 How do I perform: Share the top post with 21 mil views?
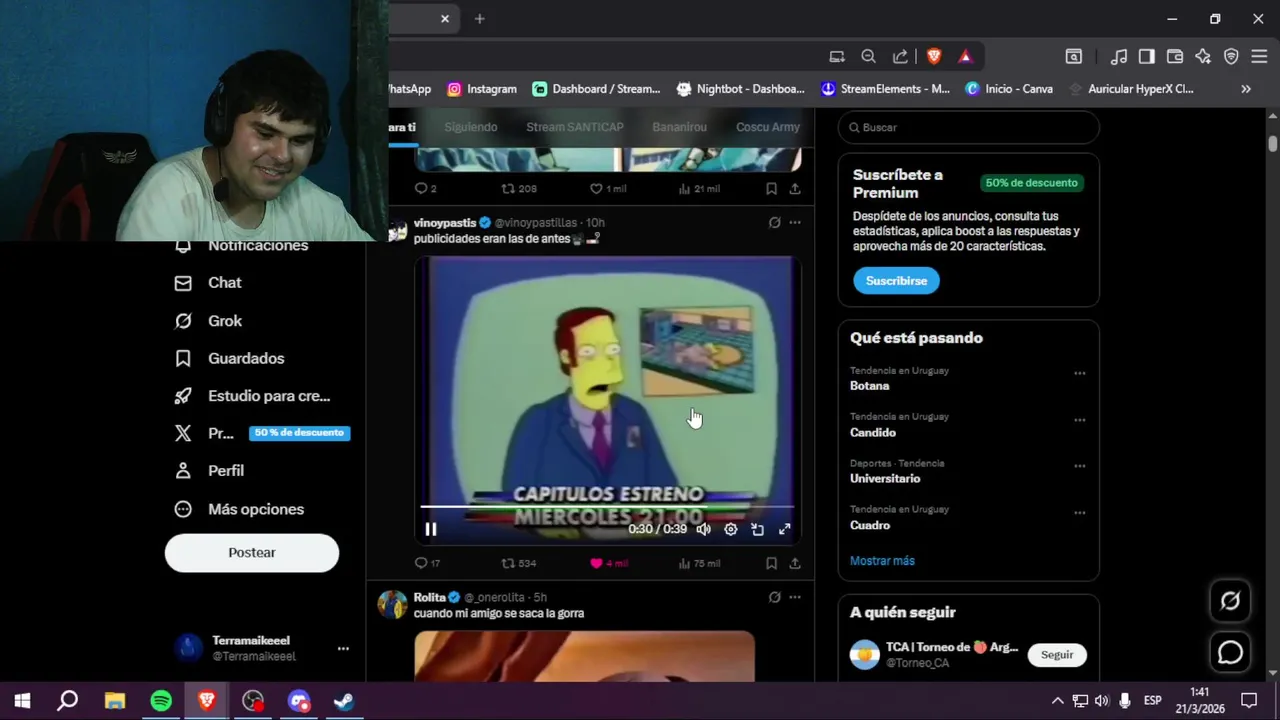click(795, 188)
